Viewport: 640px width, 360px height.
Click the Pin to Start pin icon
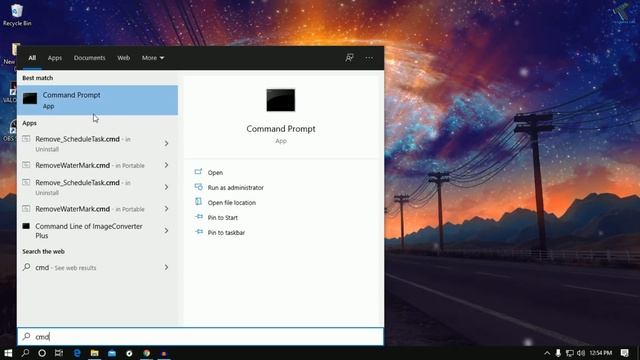198,217
